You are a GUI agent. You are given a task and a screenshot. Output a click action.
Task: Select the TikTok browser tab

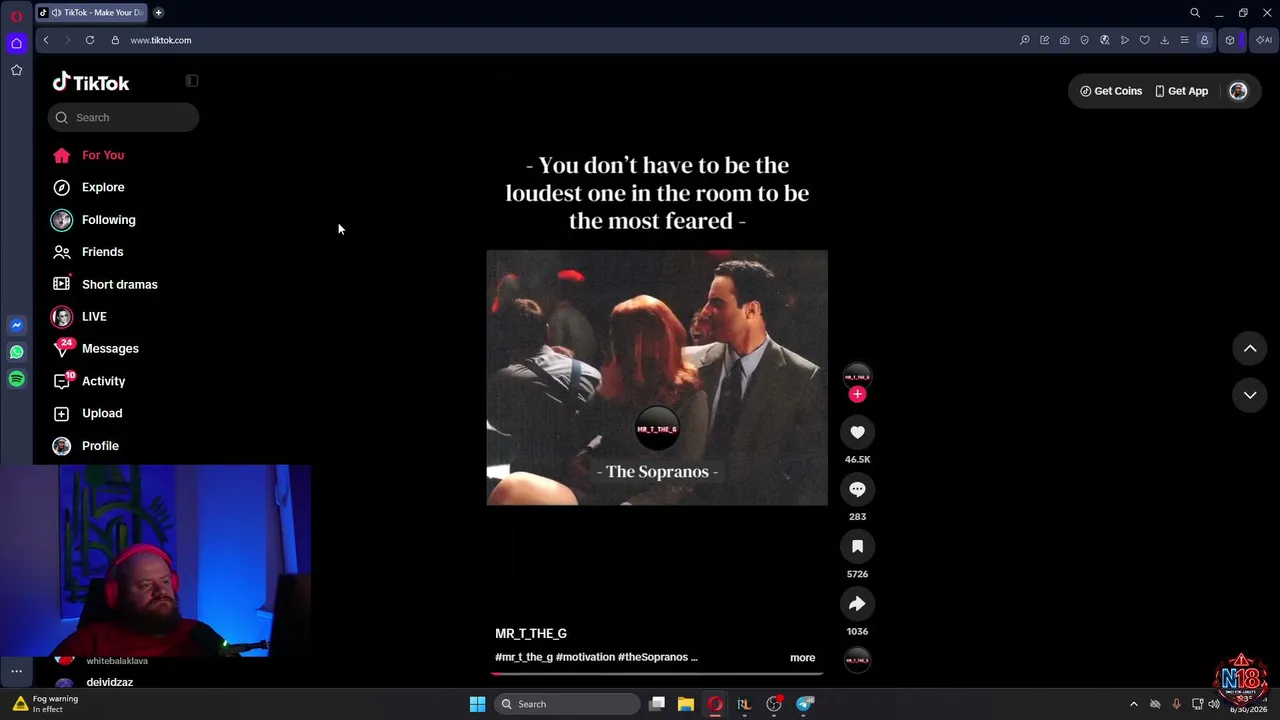[92, 13]
